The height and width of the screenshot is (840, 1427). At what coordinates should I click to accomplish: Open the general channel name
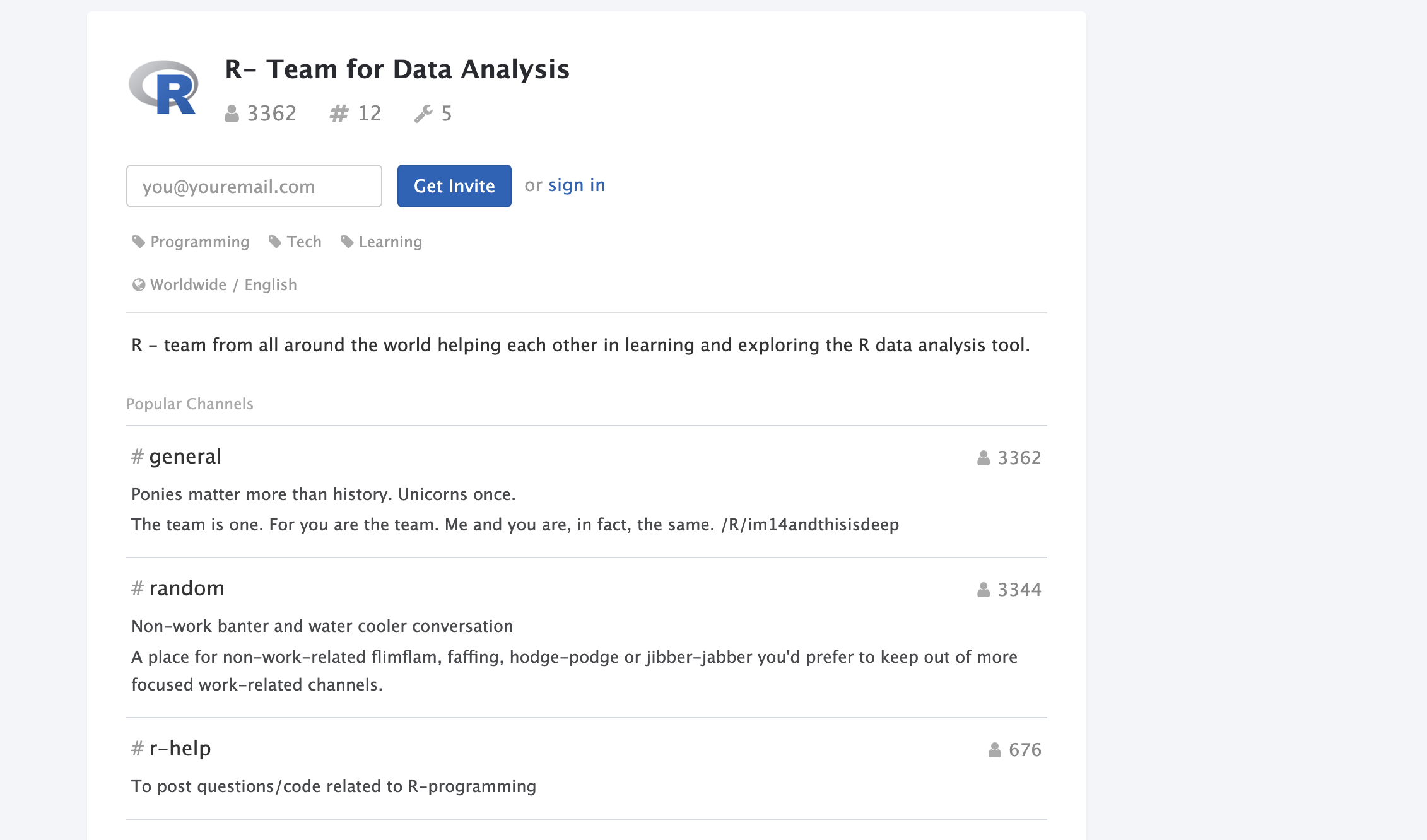(185, 456)
